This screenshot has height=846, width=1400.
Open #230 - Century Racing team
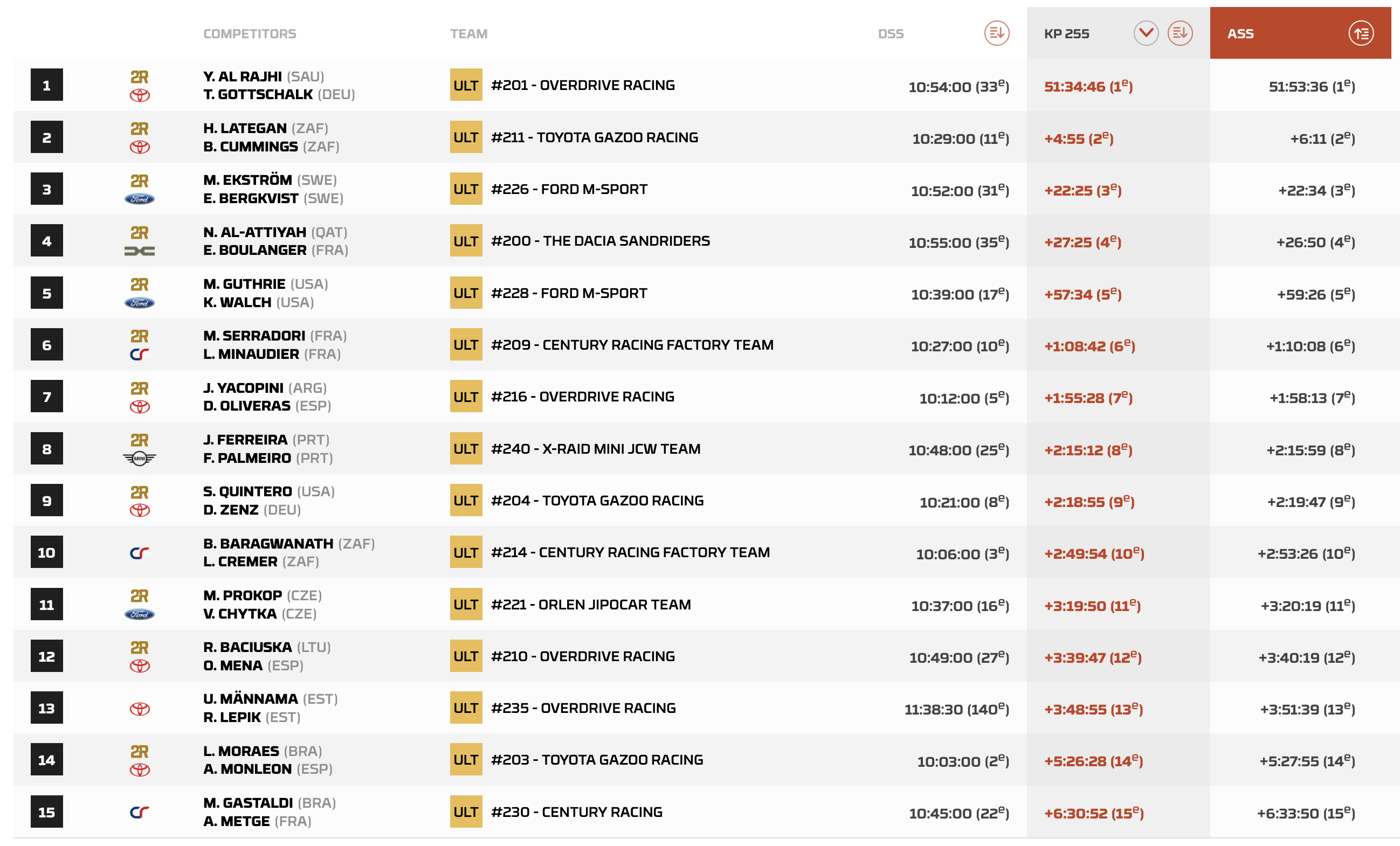click(576, 812)
